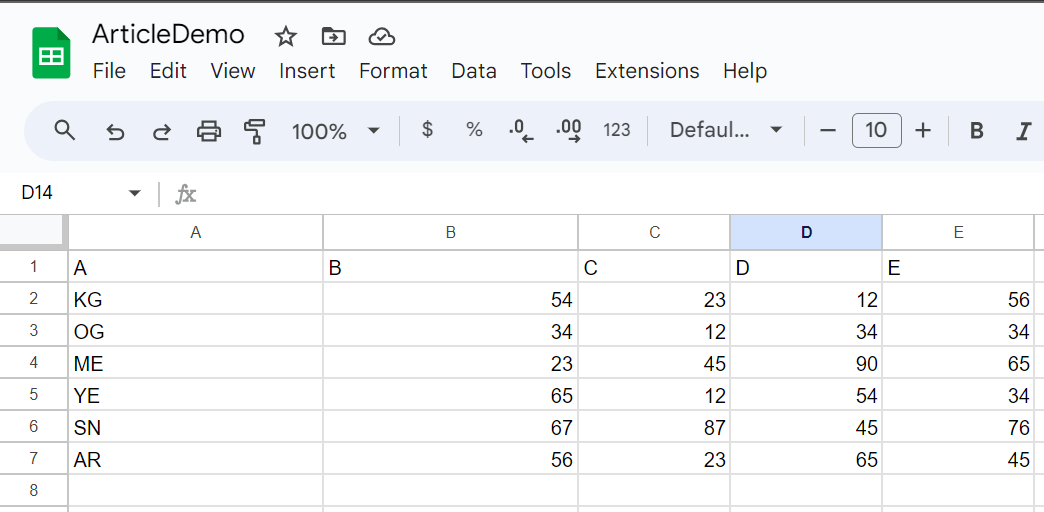The width and height of the screenshot is (1044, 512).
Task: Select all cells with corner button
Action: tap(33, 232)
